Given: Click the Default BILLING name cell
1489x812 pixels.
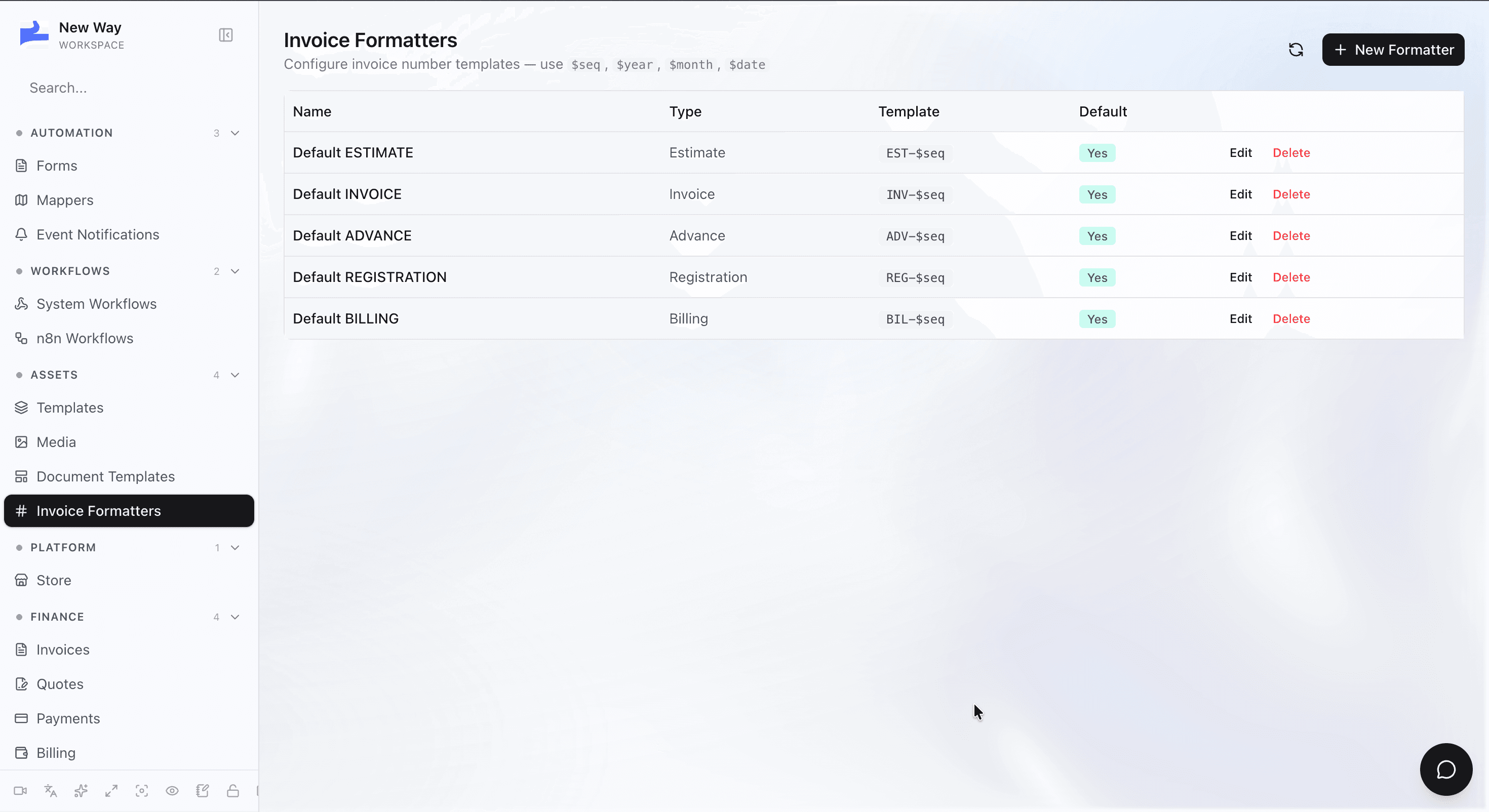Looking at the screenshot, I should (x=345, y=319).
